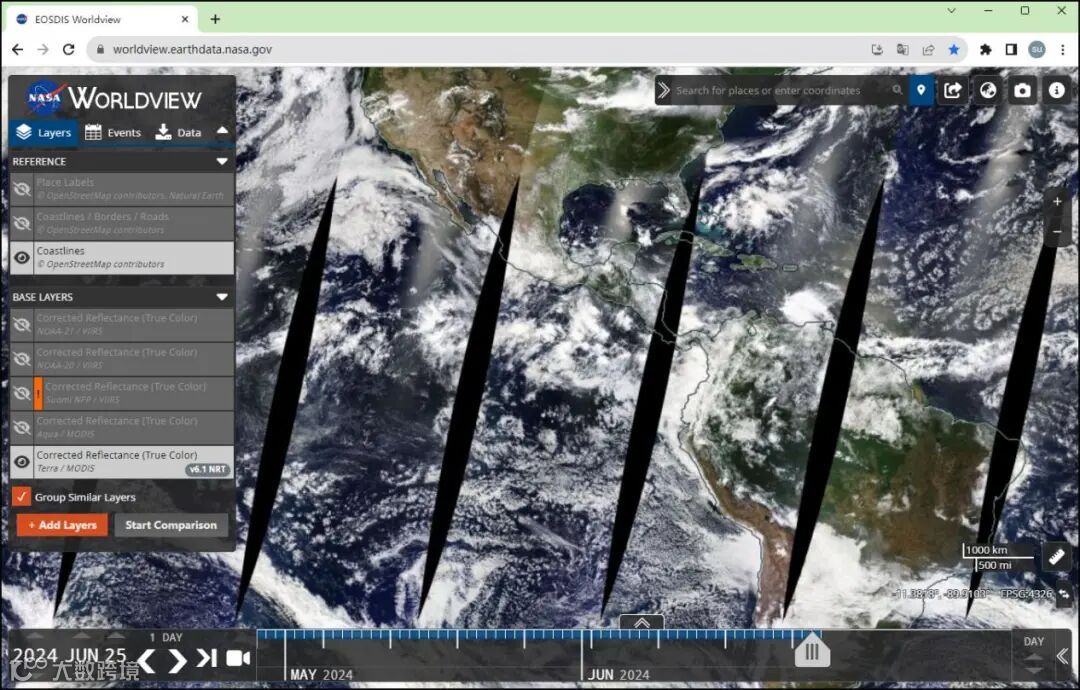Show the Aqua MODIS reflectance layer

pyautogui.click(x=22, y=428)
